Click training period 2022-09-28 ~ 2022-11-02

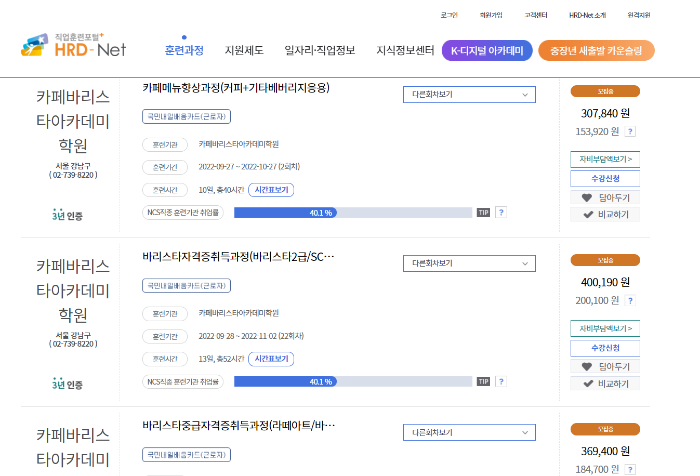[251, 336]
